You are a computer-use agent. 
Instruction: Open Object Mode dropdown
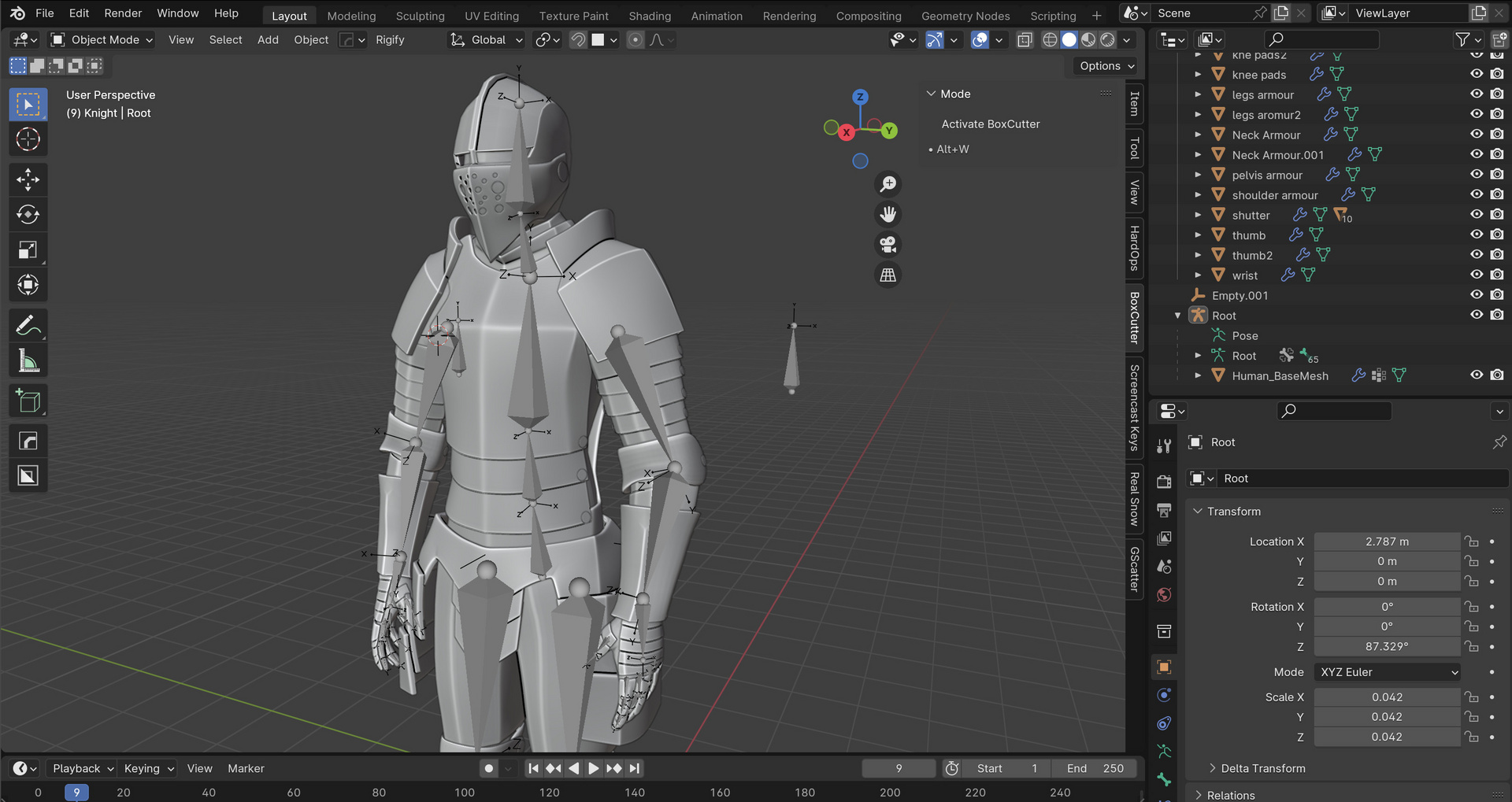pyautogui.click(x=102, y=39)
